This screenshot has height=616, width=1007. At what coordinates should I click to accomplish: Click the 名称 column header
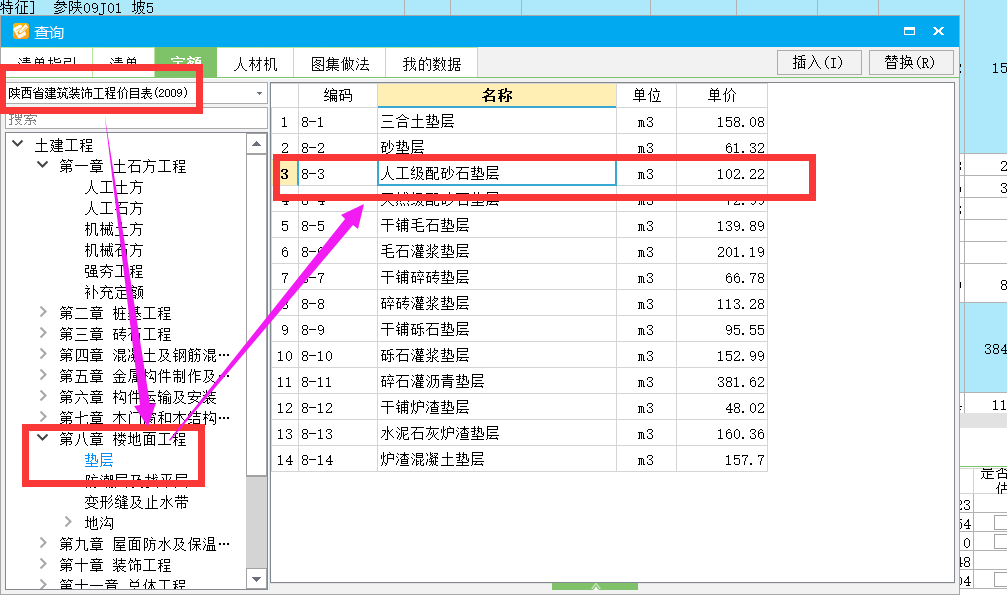pos(497,95)
